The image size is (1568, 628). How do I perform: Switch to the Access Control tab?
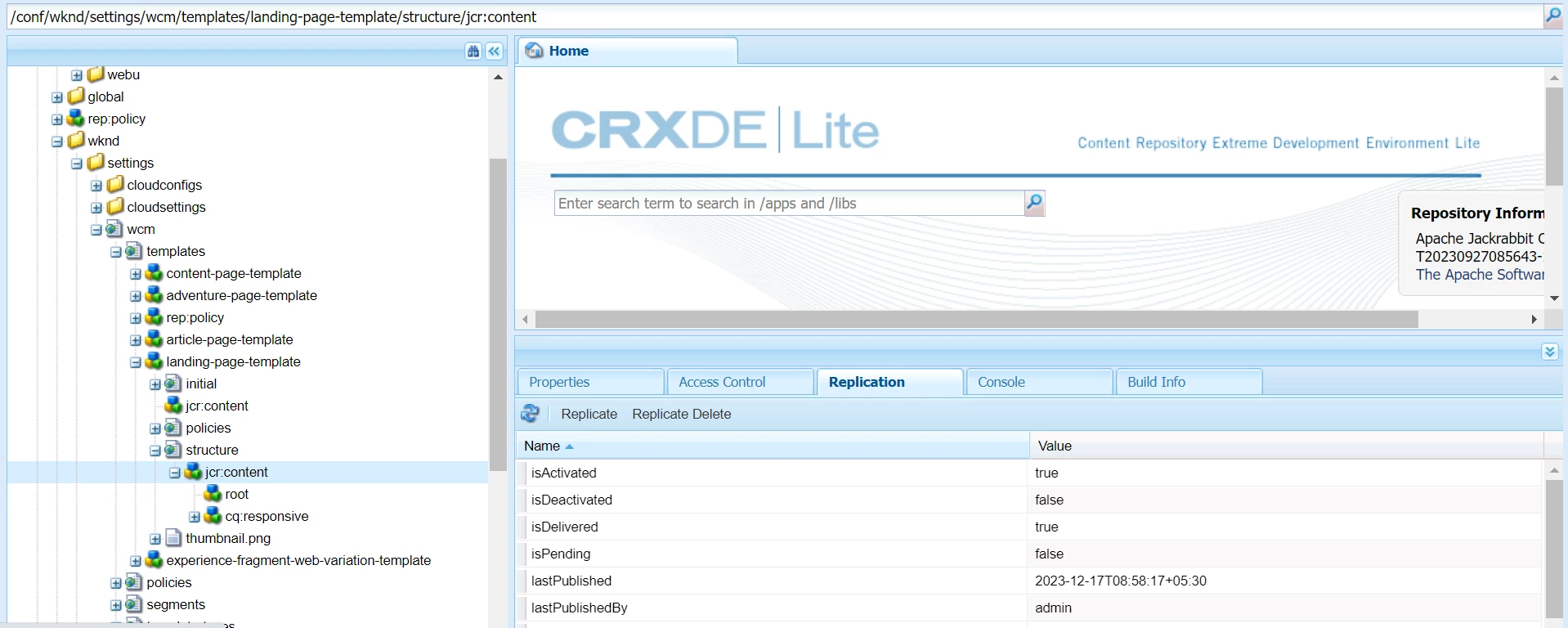(x=741, y=382)
